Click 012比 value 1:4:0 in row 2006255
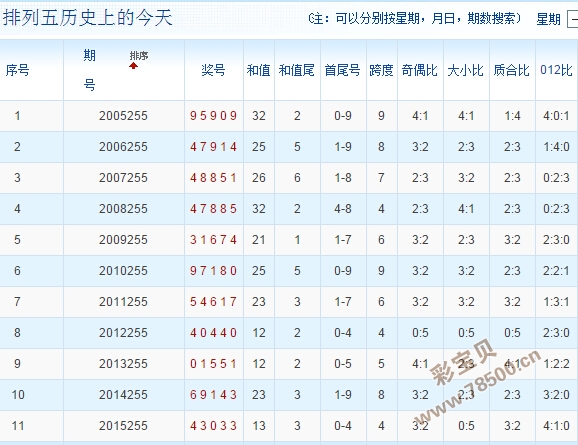The width and height of the screenshot is (578, 445). coord(556,147)
